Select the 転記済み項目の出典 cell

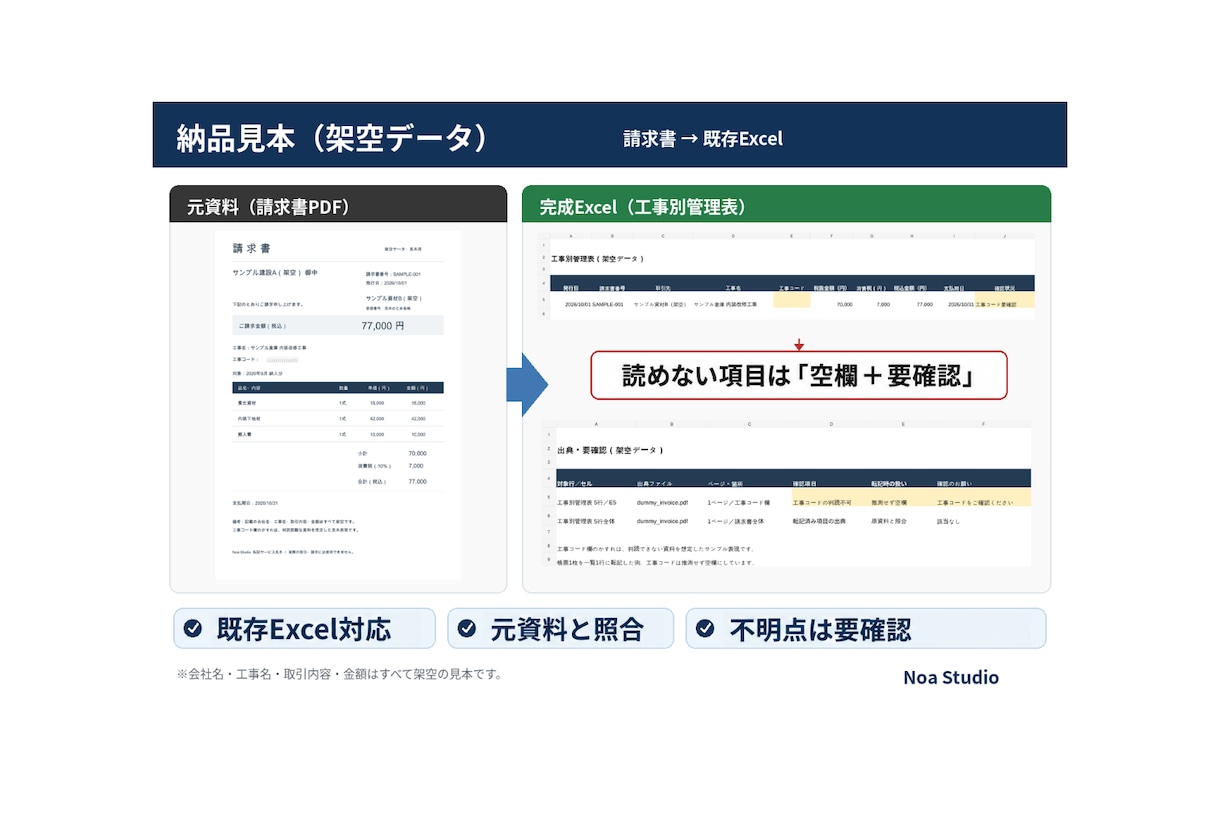pyautogui.click(x=819, y=521)
